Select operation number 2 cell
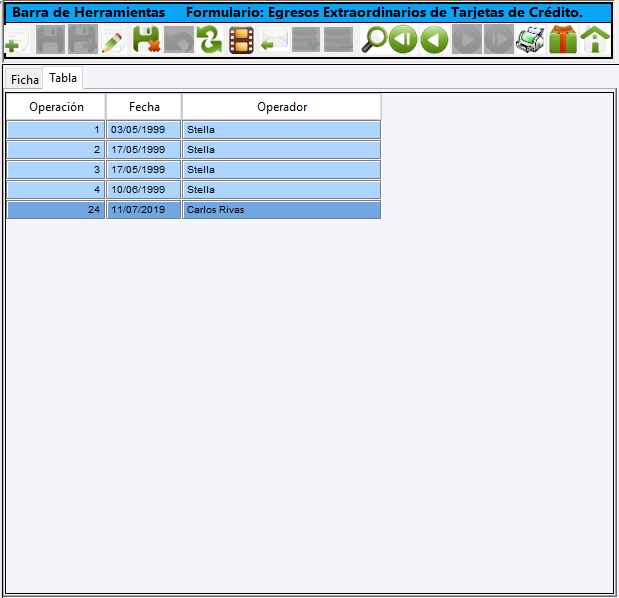This screenshot has width=619, height=598. (56, 150)
